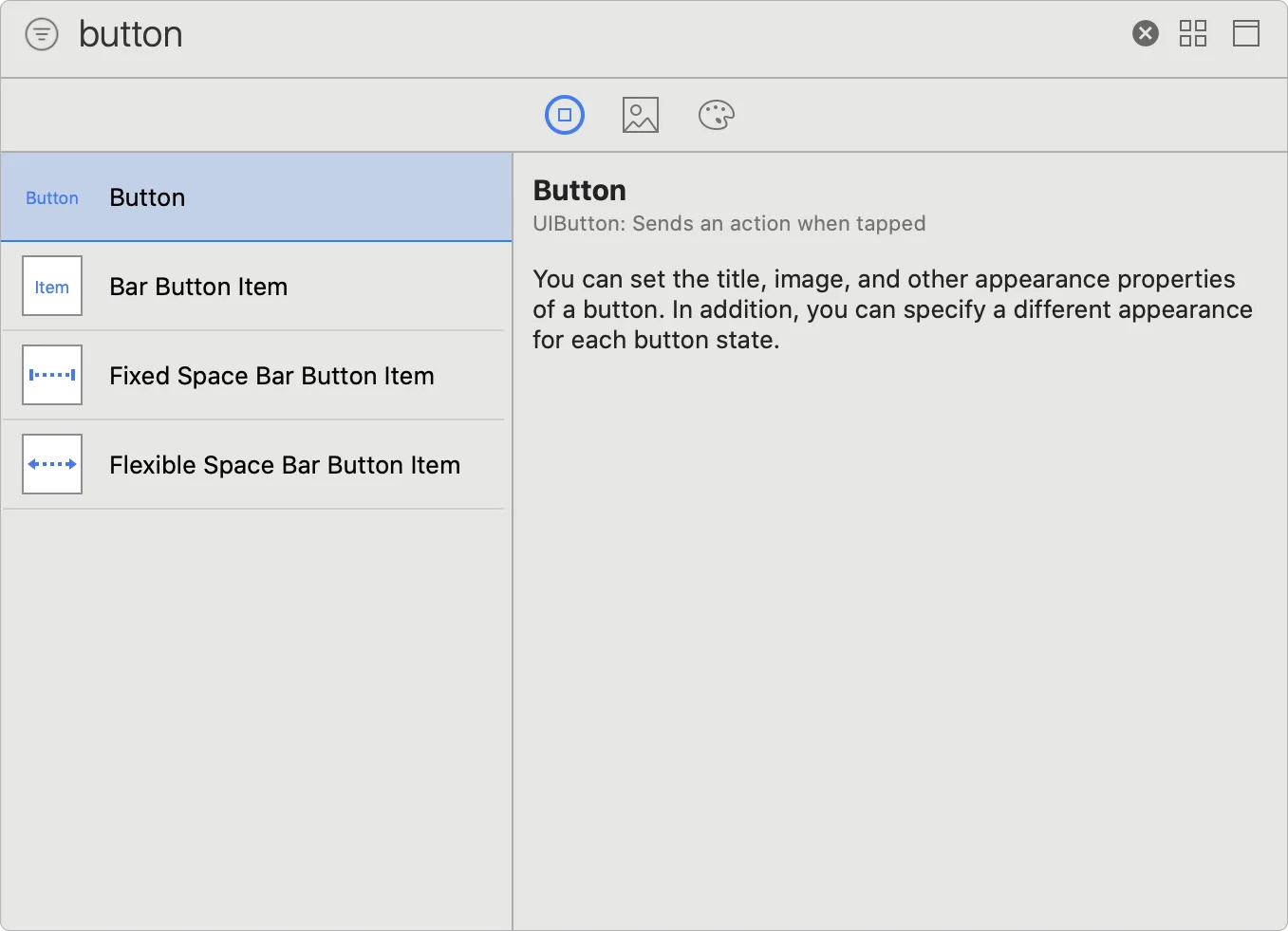Show the Image library tab
The image size is (1288, 931).
tap(641, 115)
